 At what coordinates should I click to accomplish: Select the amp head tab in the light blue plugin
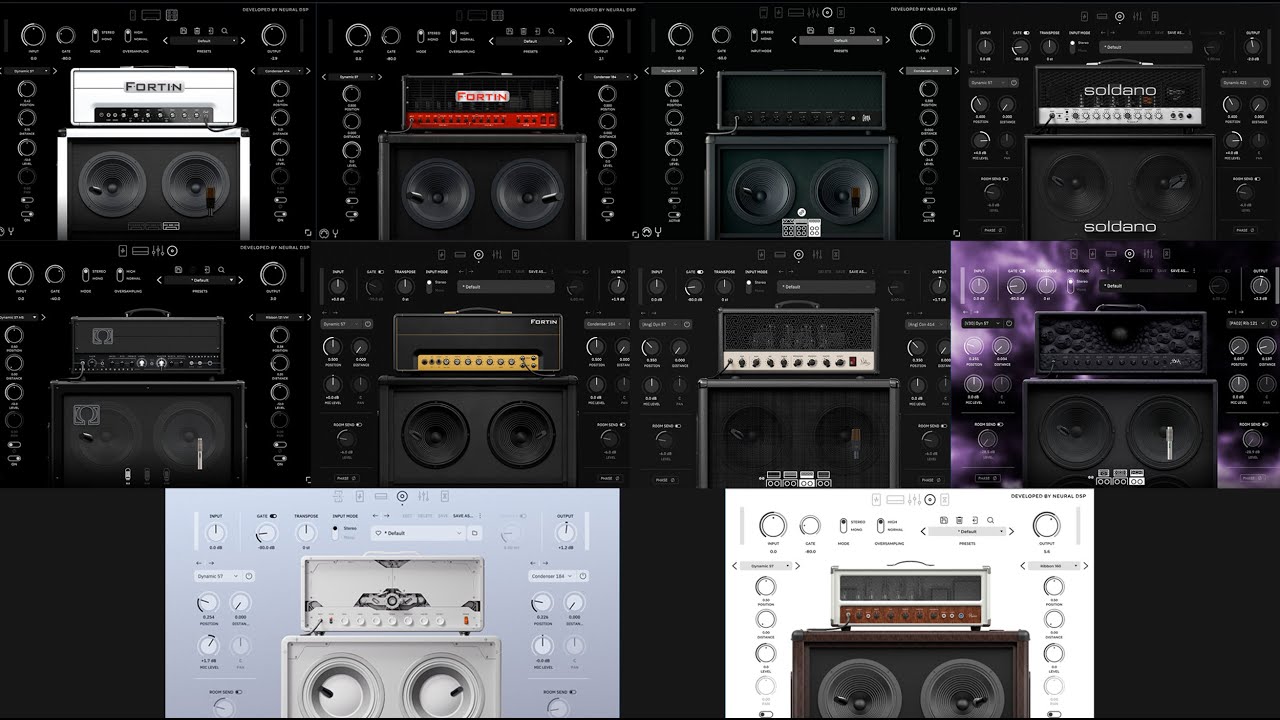coord(381,496)
